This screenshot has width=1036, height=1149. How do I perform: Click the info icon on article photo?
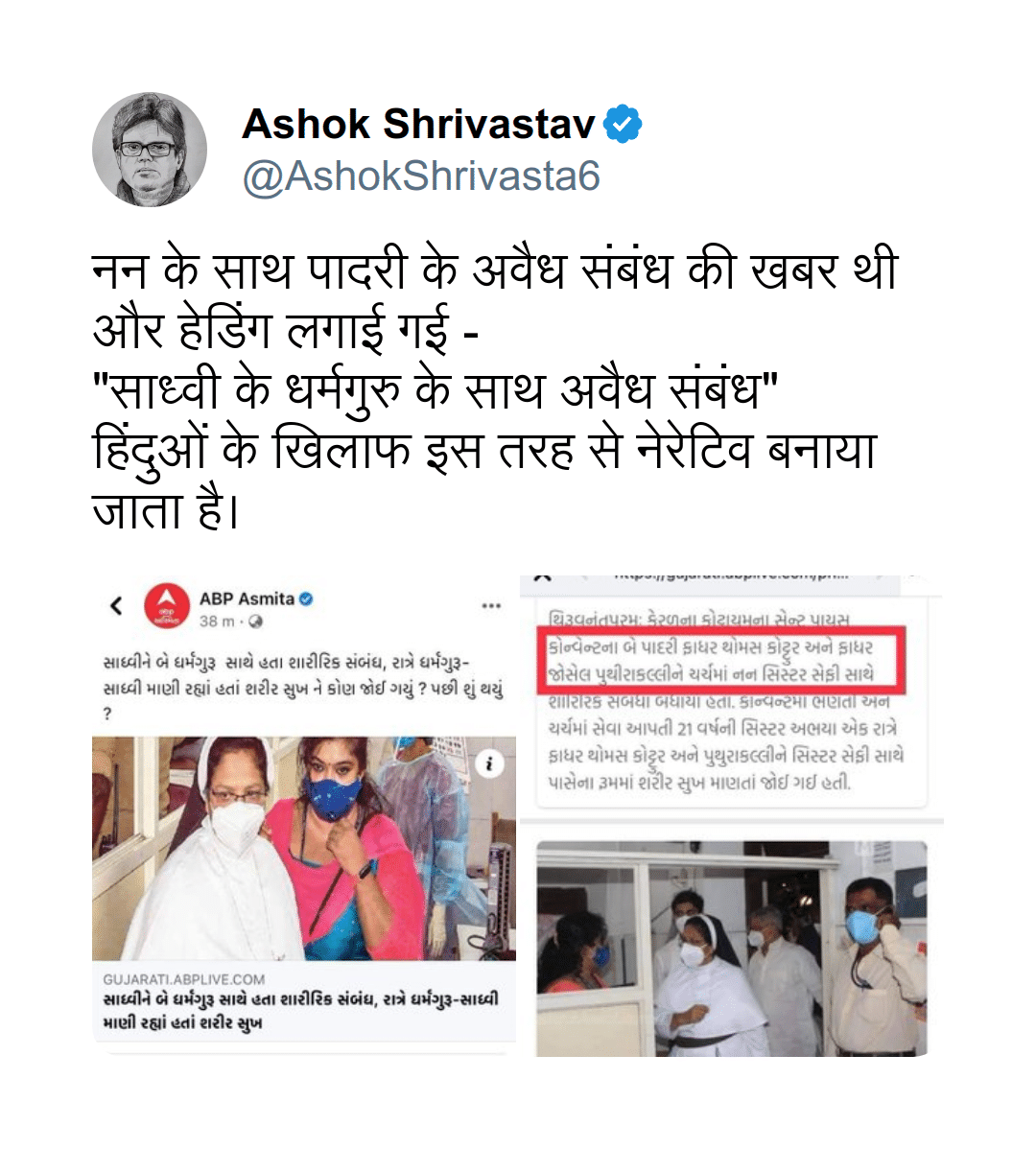click(x=489, y=764)
